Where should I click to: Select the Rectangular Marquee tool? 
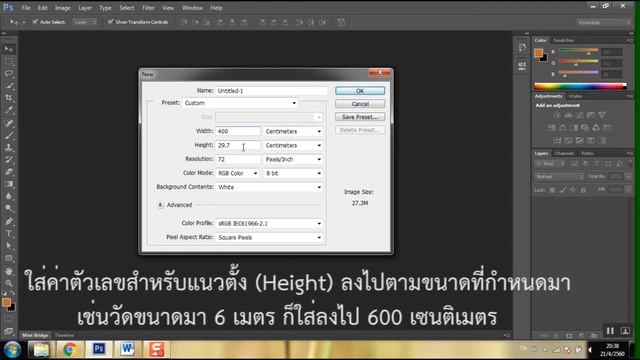9,62
